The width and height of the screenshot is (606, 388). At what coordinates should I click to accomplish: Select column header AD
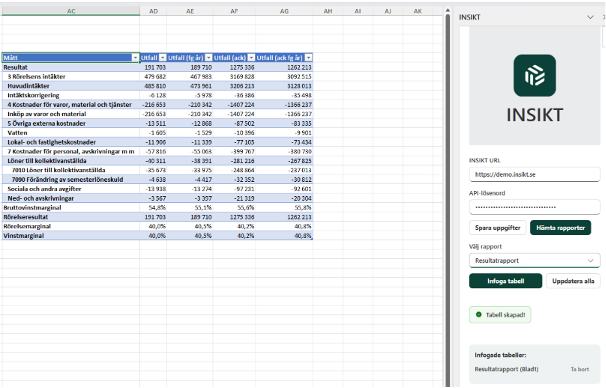(153, 11)
